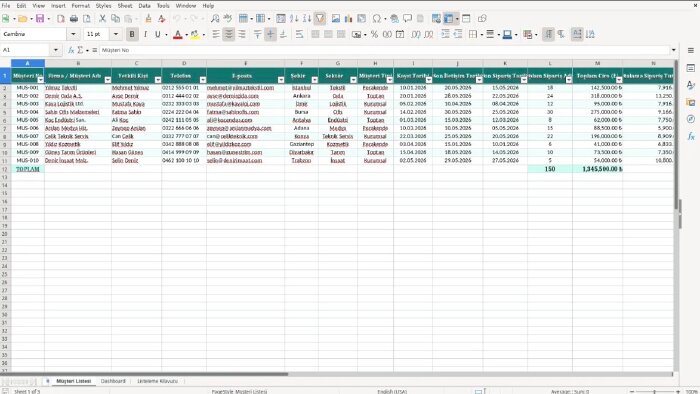Toggle wrap text in cell
The image size is (700, 394).
[x=300, y=34]
